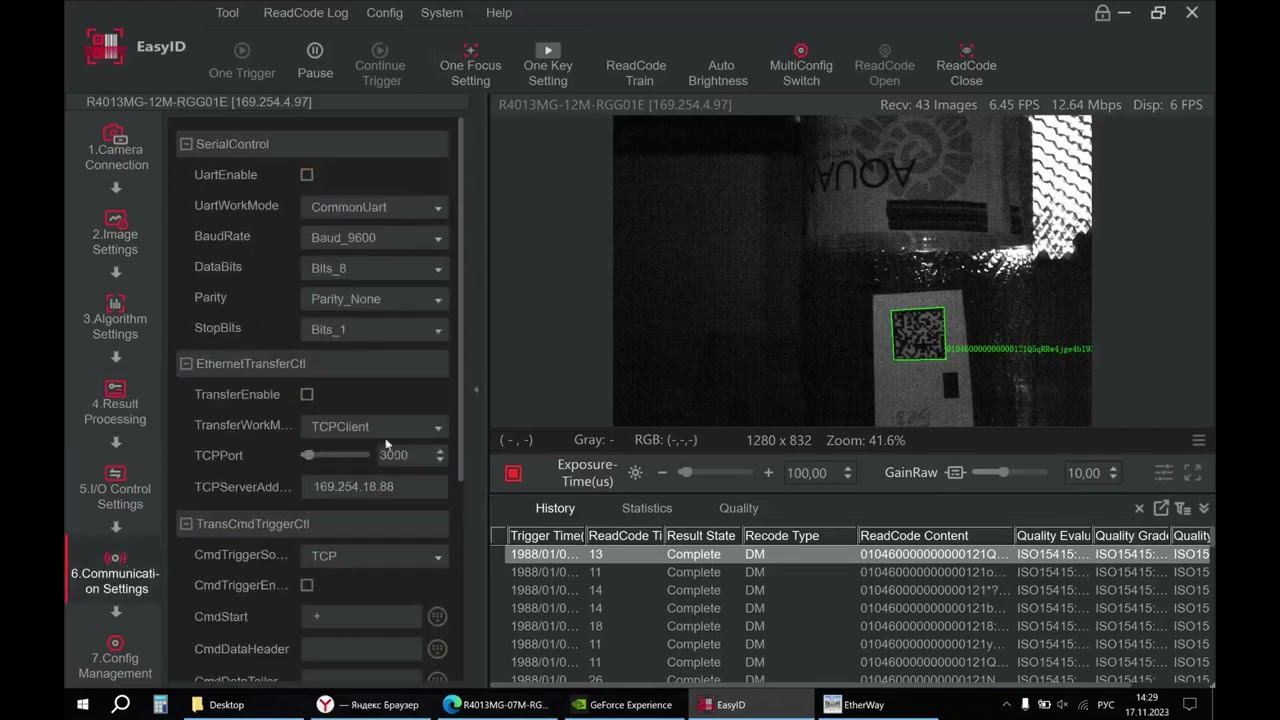Toggle the CmdTriggerEnable checkbox
Image resolution: width=1280 pixels, height=720 pixels.
click(x=307, y=585)
